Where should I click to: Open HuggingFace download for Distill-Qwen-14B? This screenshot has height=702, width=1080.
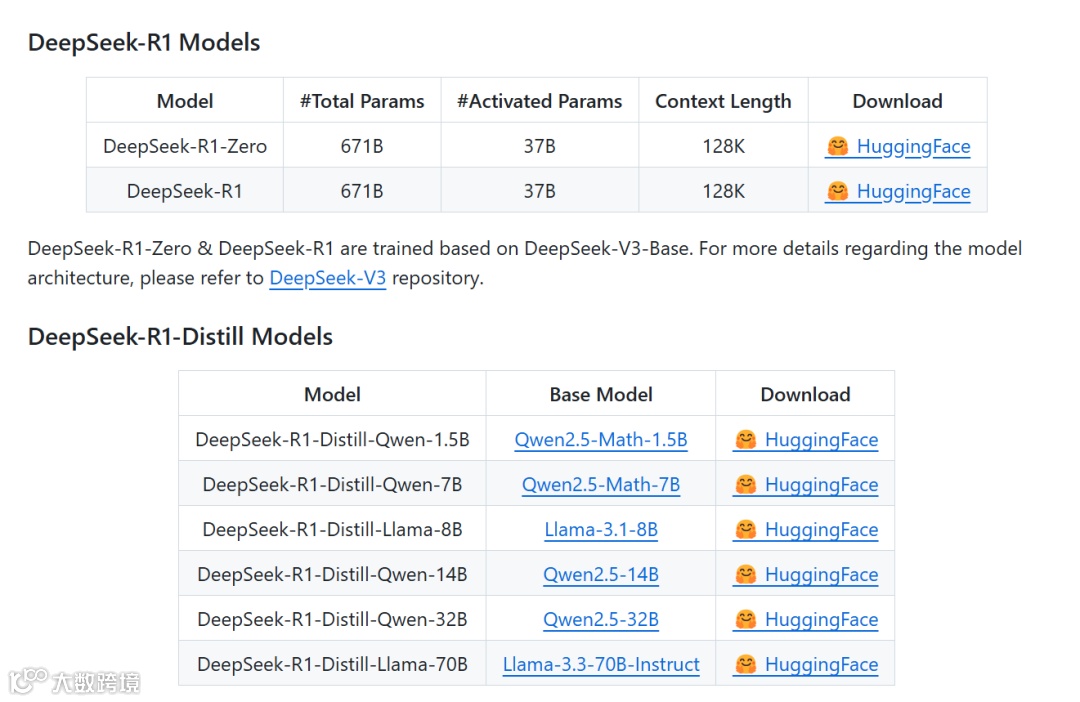(805, 574)
